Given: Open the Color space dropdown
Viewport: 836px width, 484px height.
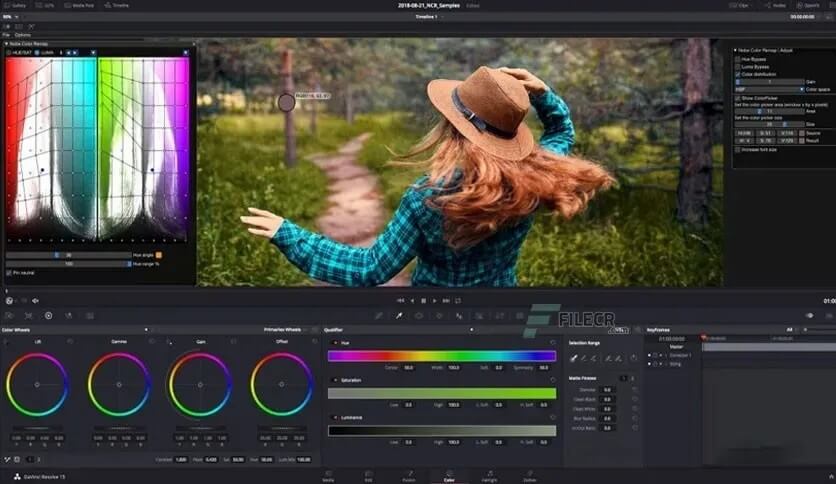Looking at the screenshot, I should click(x=769, y=89).
